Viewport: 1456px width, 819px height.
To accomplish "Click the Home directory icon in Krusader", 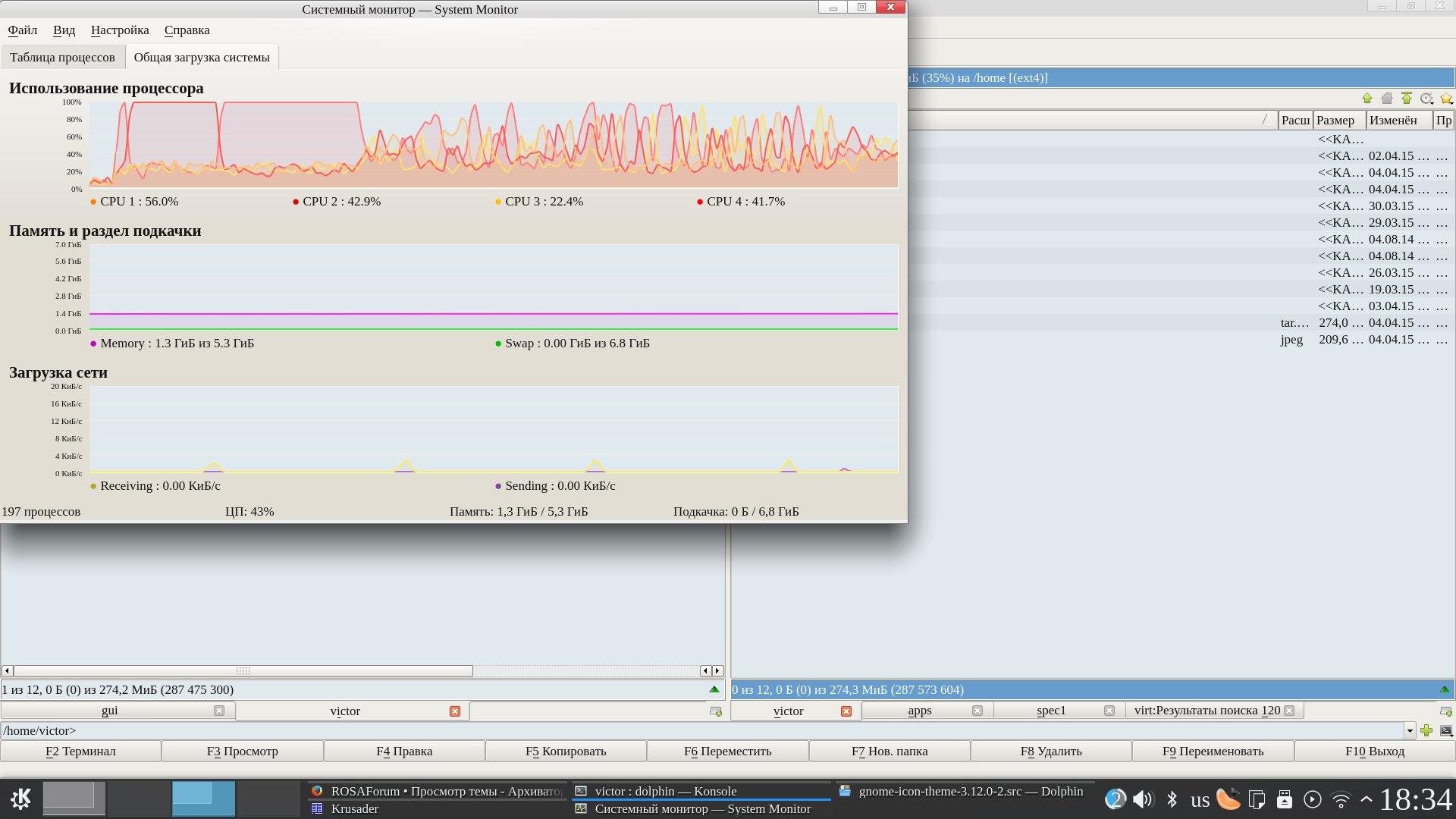I will coord(1387,99).
